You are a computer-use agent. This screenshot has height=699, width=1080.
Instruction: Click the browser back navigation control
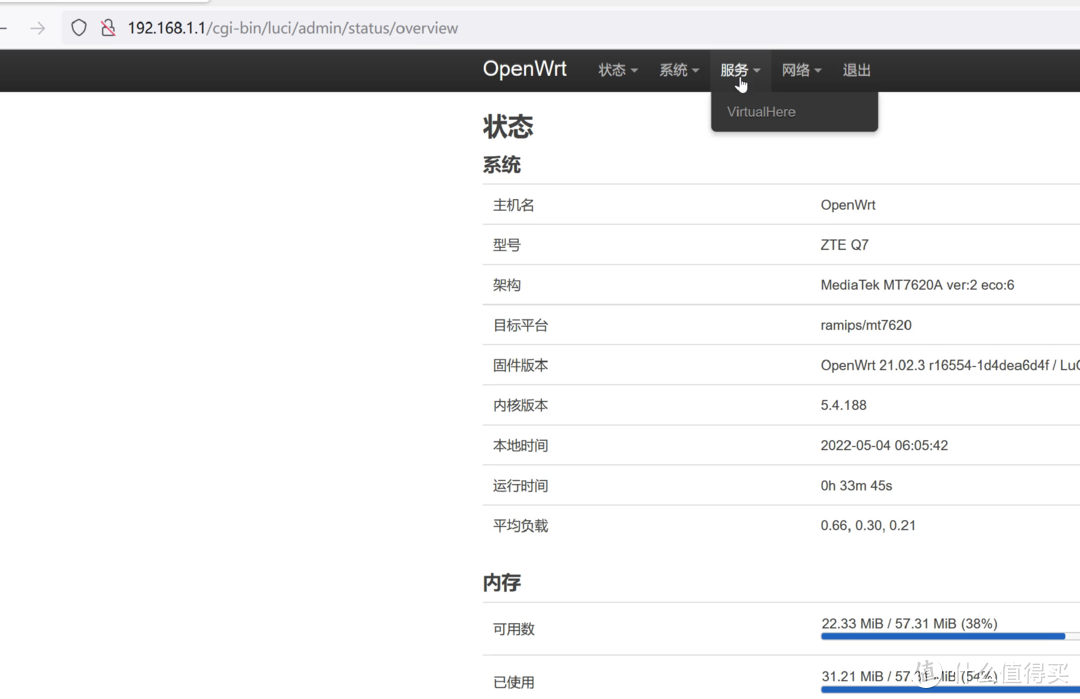click(5, 27)
